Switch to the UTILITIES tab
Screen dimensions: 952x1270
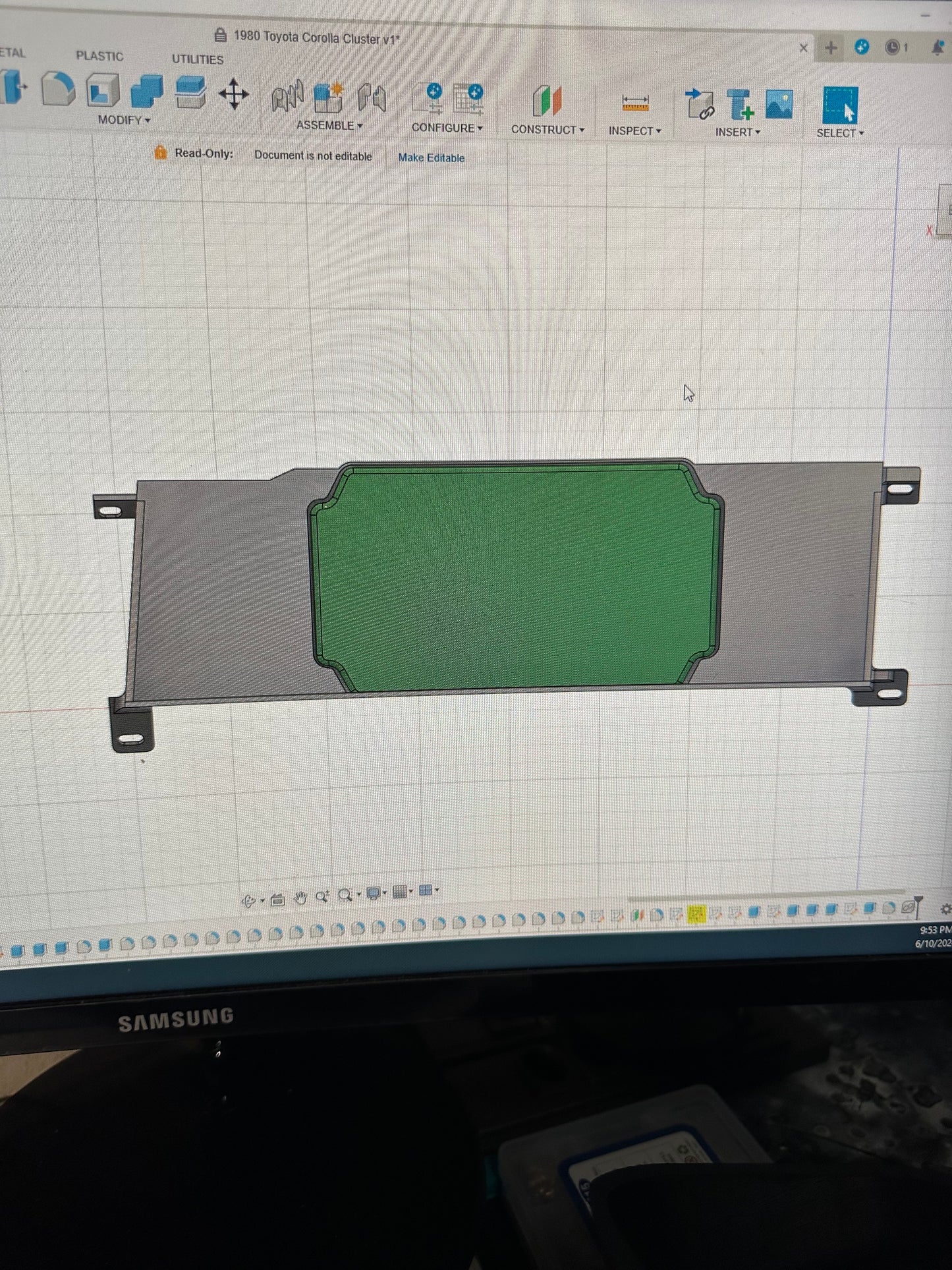tap(198, 59)
